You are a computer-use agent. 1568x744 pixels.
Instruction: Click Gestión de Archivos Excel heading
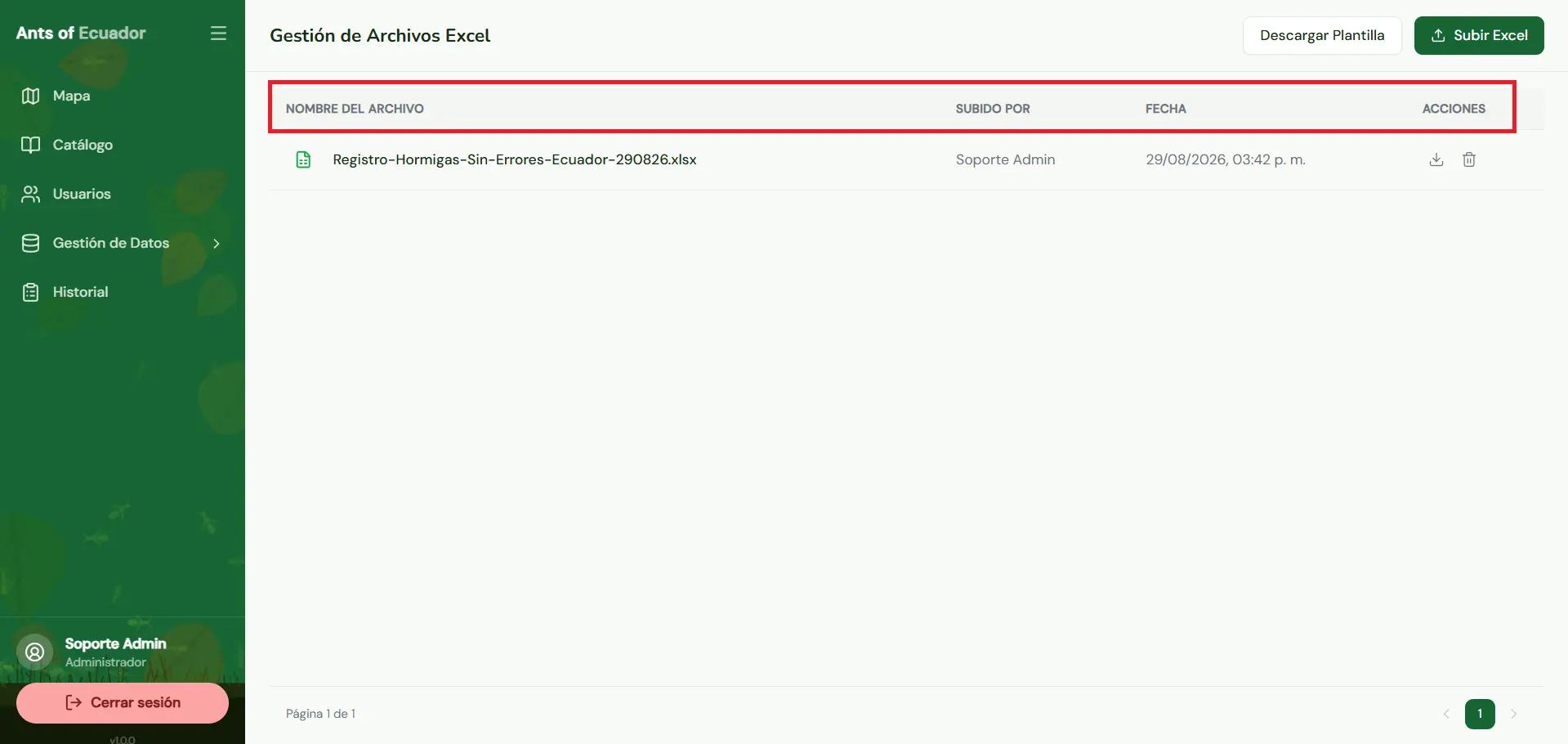point(380,36)
